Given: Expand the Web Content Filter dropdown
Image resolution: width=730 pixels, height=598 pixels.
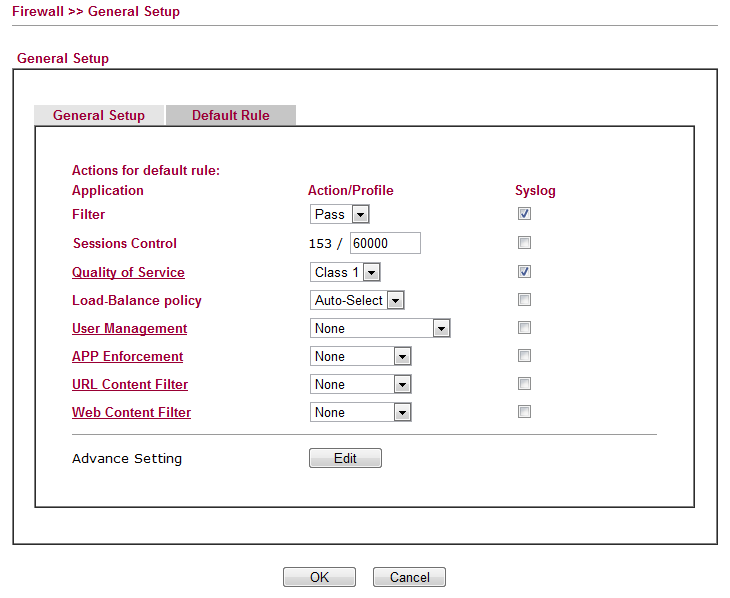Looking at the screenshot, I should pyautogui.click(x=360, y=412).
